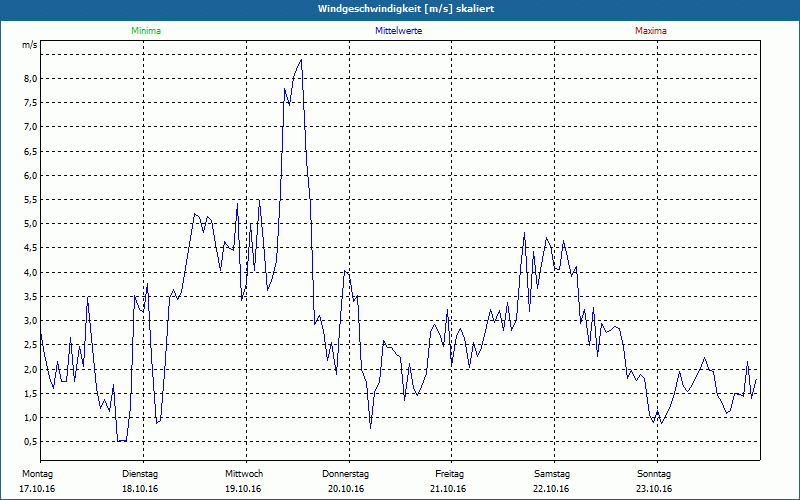Click the 5,0 y-axis value
This screenshot has width=800, height=500.
(30, 224)
